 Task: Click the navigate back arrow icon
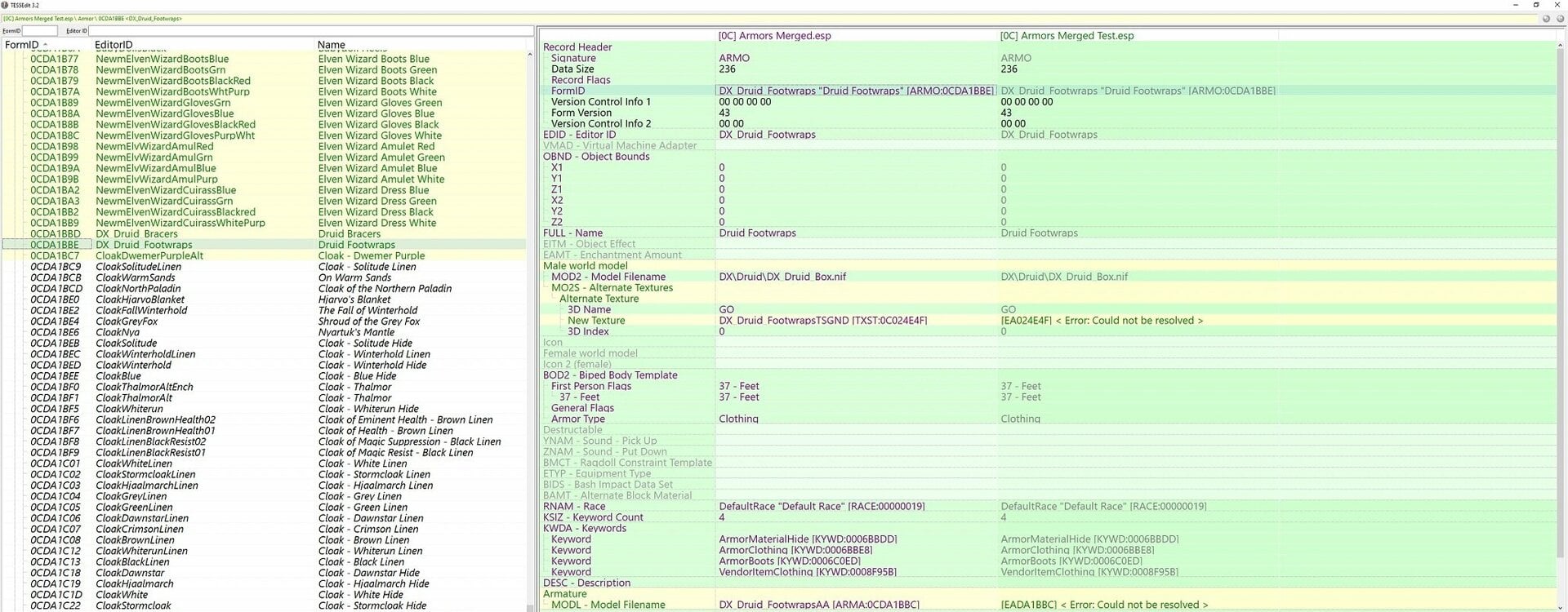coord(1546,18)
